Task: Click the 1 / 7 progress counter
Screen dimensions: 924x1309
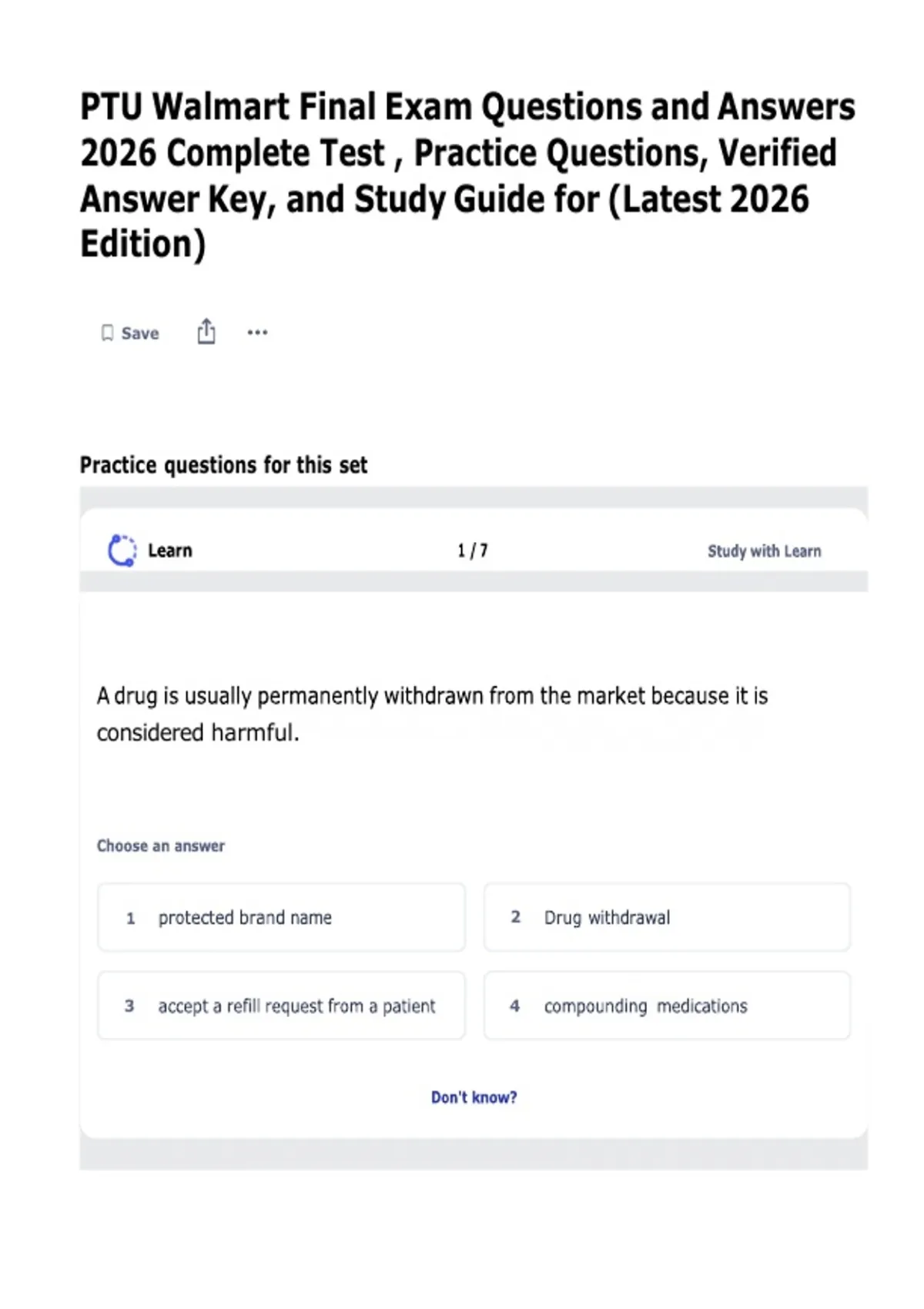Action: tap(473, 551)
